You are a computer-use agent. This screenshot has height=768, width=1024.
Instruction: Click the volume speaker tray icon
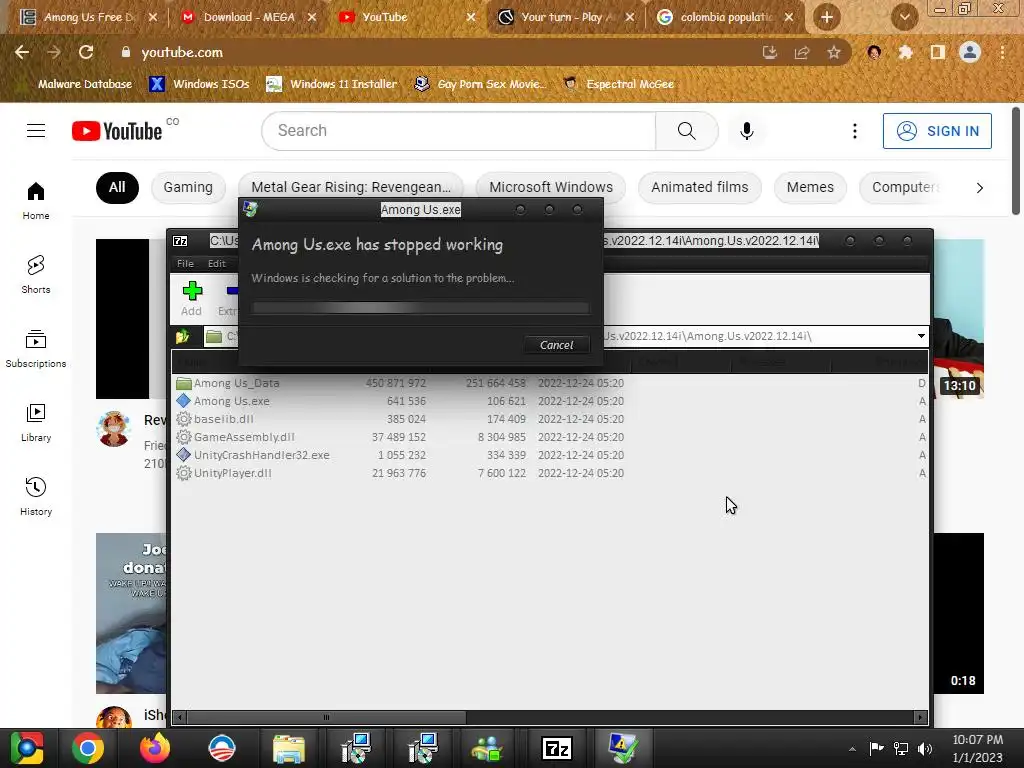[925, 749]
